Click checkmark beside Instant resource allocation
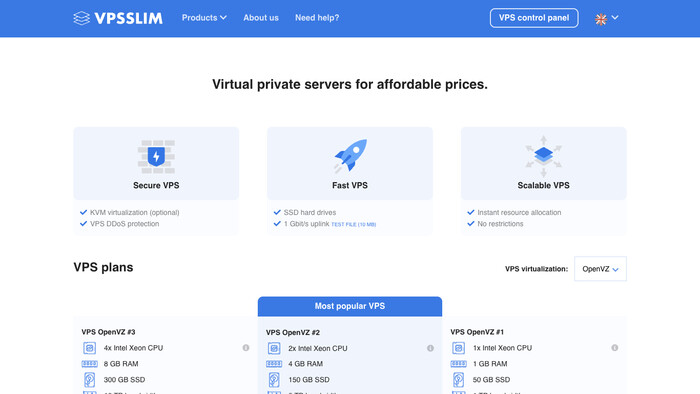This screenshot has width=700, height=394. coord(471,212)
